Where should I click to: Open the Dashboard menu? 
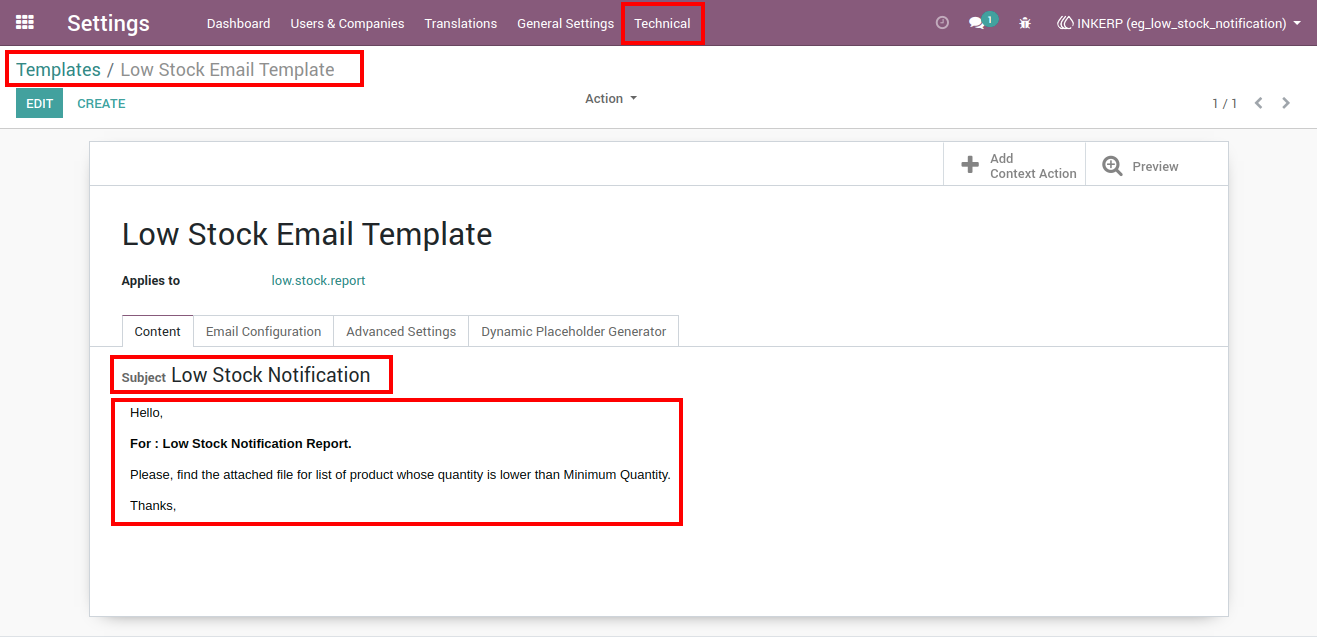[239, 23]
